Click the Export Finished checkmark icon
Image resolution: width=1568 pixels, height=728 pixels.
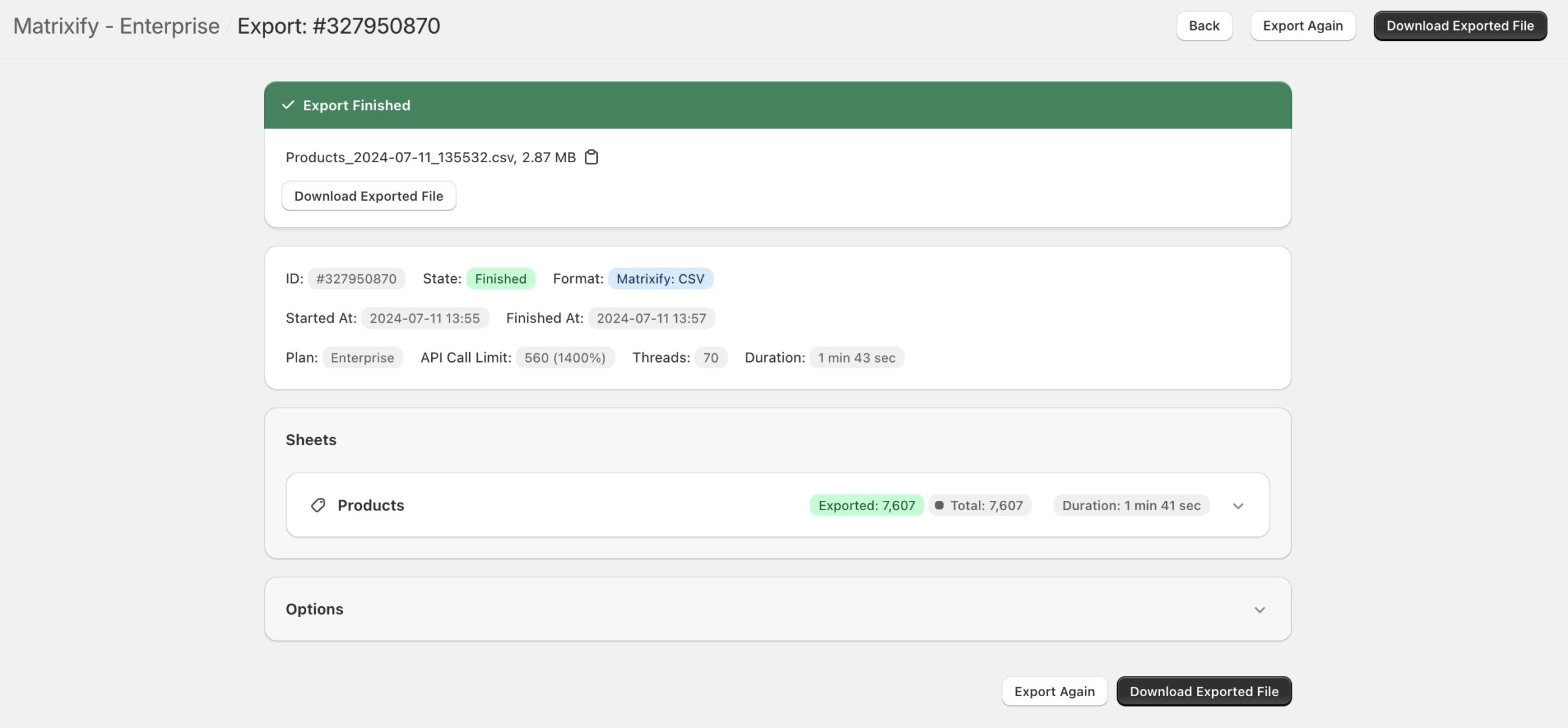coord(288,105)
